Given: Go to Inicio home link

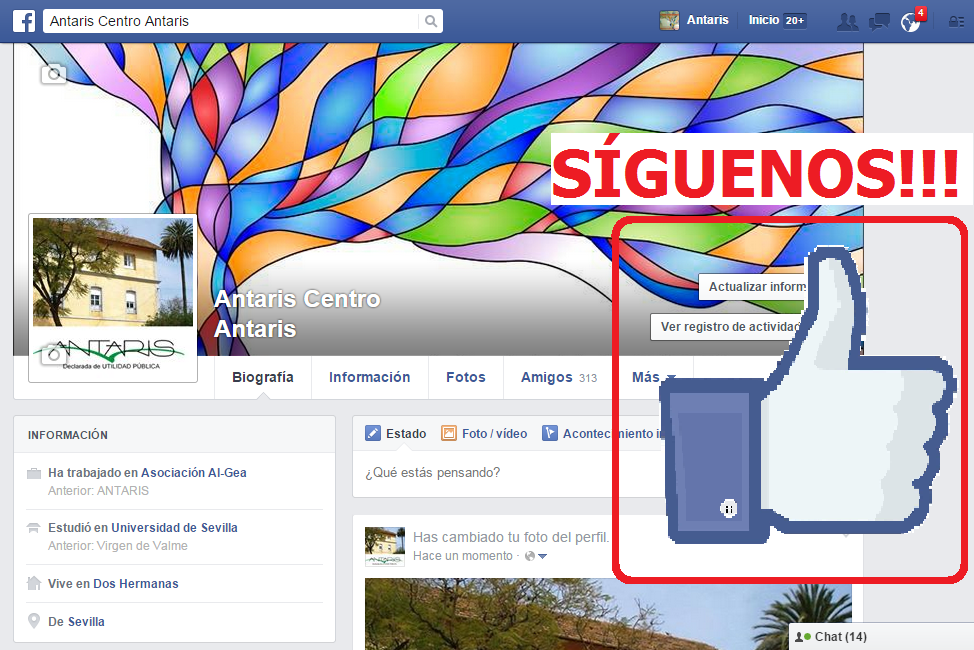Looking at the screenshot, I should click(763, 20).
